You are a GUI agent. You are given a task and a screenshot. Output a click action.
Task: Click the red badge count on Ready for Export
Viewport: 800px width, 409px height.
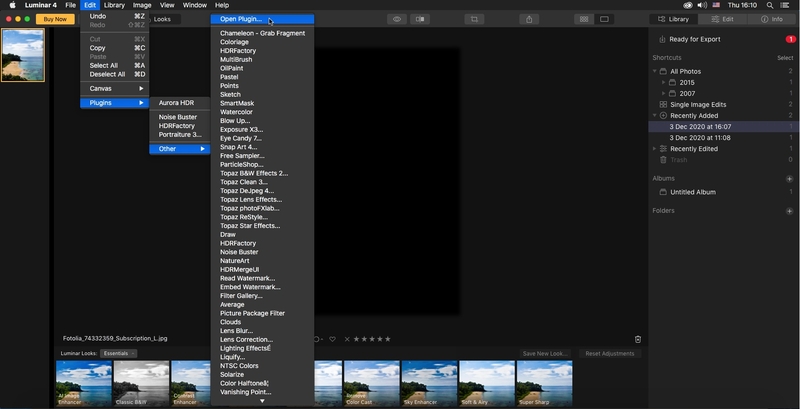pos(790,39)
